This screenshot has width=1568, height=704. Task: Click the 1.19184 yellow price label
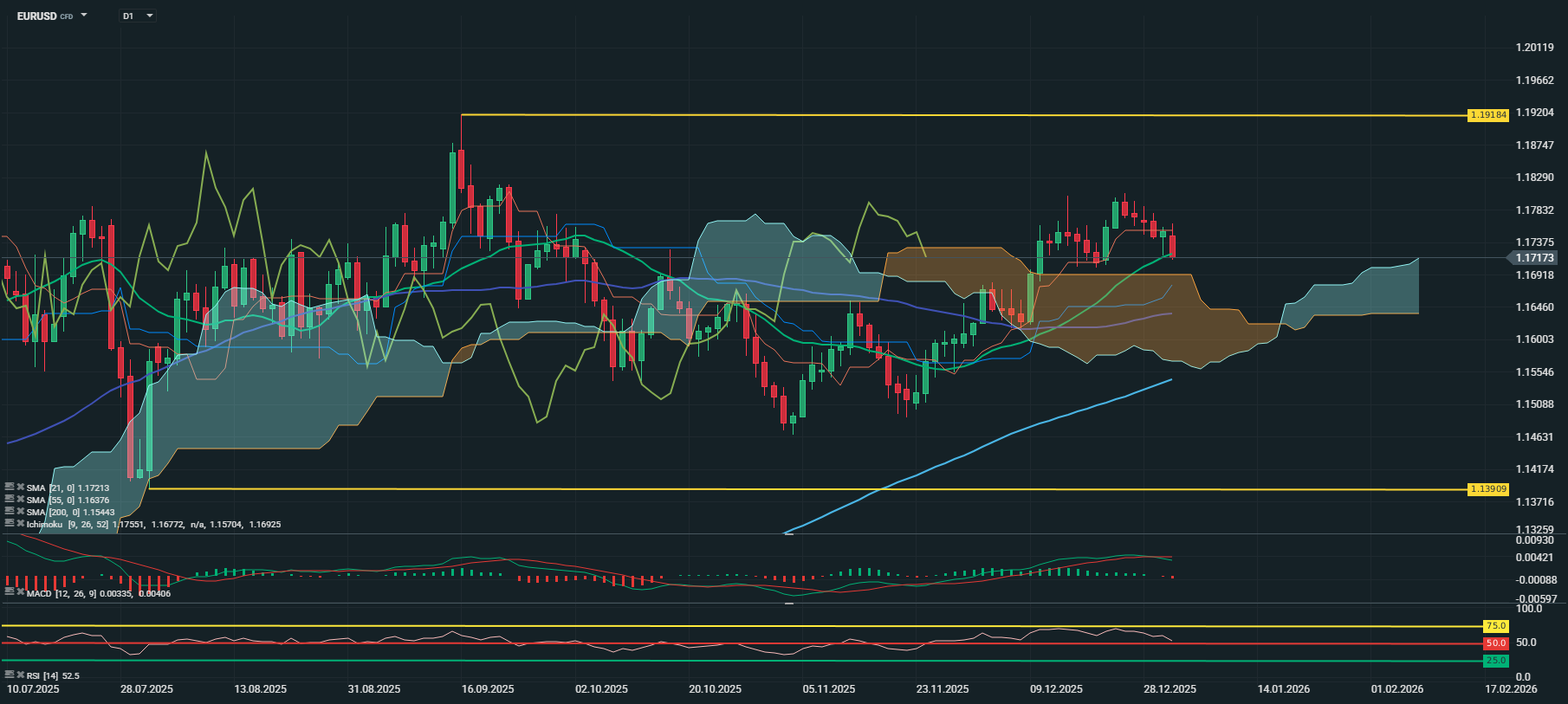pyautogui.click(x=1488, y=114)
